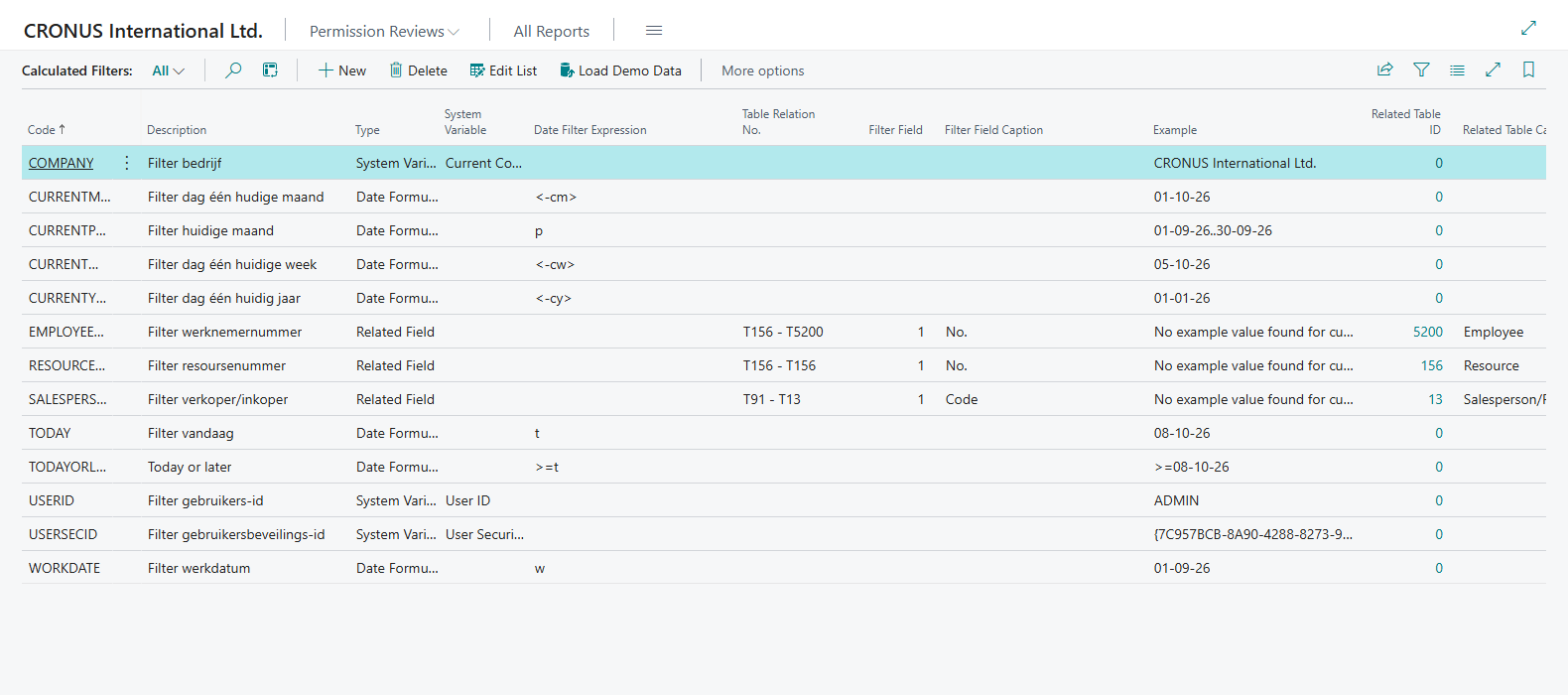Click the 'T156 - T5200' table relation cell
This screenshot has height=695, width=1568.
[x=783, y=332]
